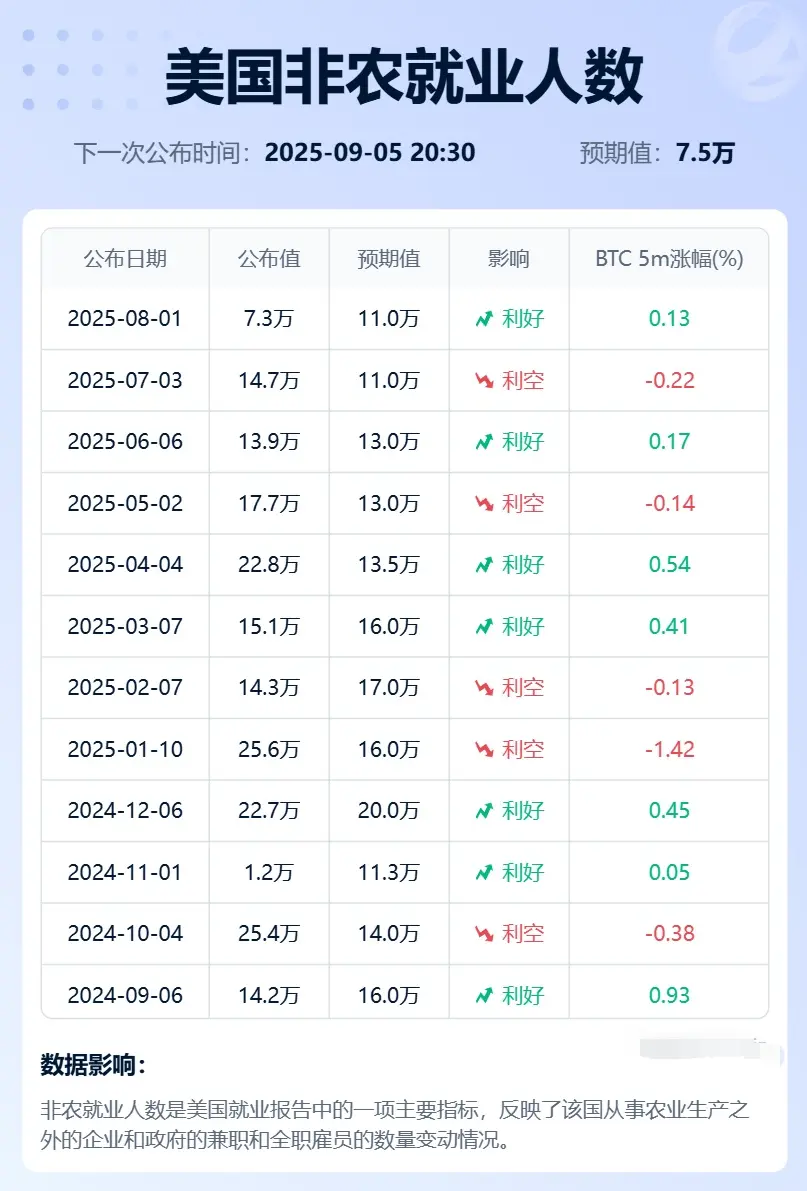
Task: Click the 数据影响 section heading
Action: pyautogui.click(x=93, y=1065)
